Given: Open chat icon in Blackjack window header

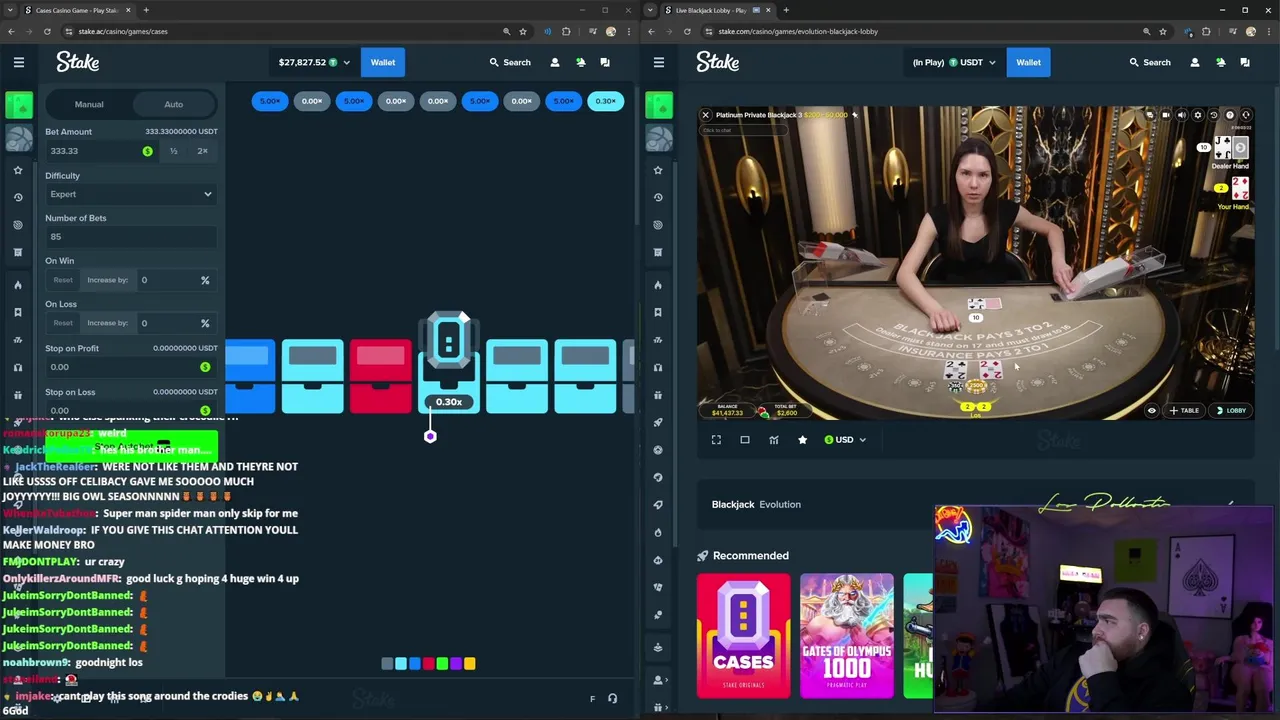Looking at the screenshot, I should pos(1245,62).
